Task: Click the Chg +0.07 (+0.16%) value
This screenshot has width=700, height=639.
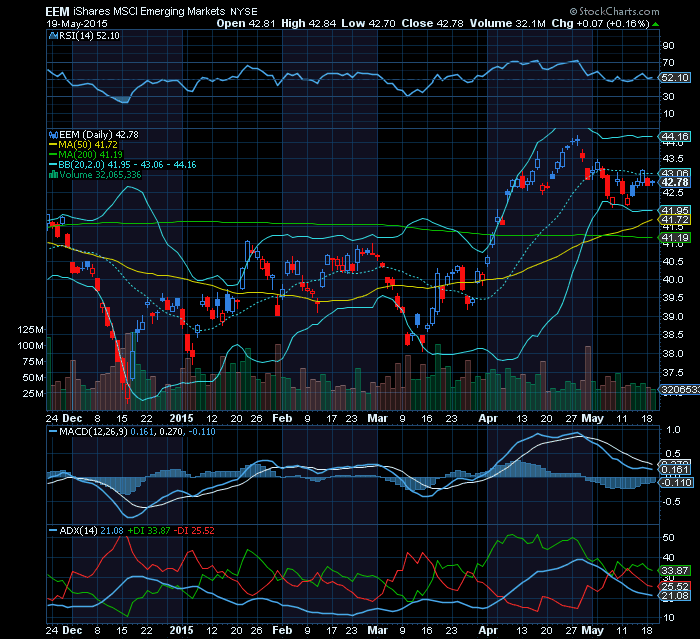Action: pyautogui.click(x=600, y=24)
